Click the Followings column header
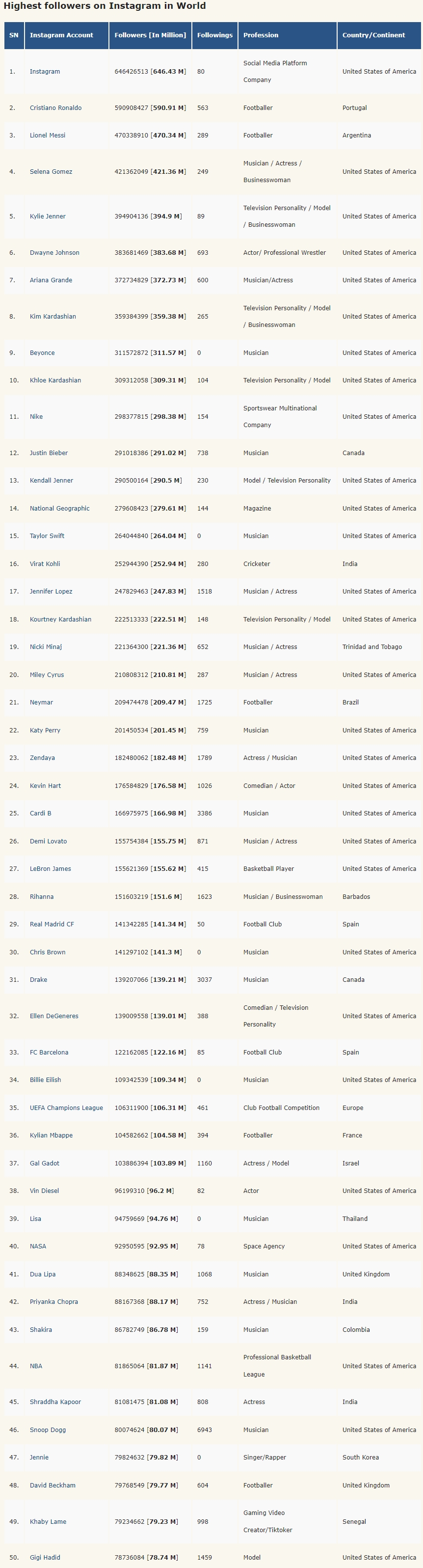The height and width of the screenshot is (1568, 423). coord(215,35)
